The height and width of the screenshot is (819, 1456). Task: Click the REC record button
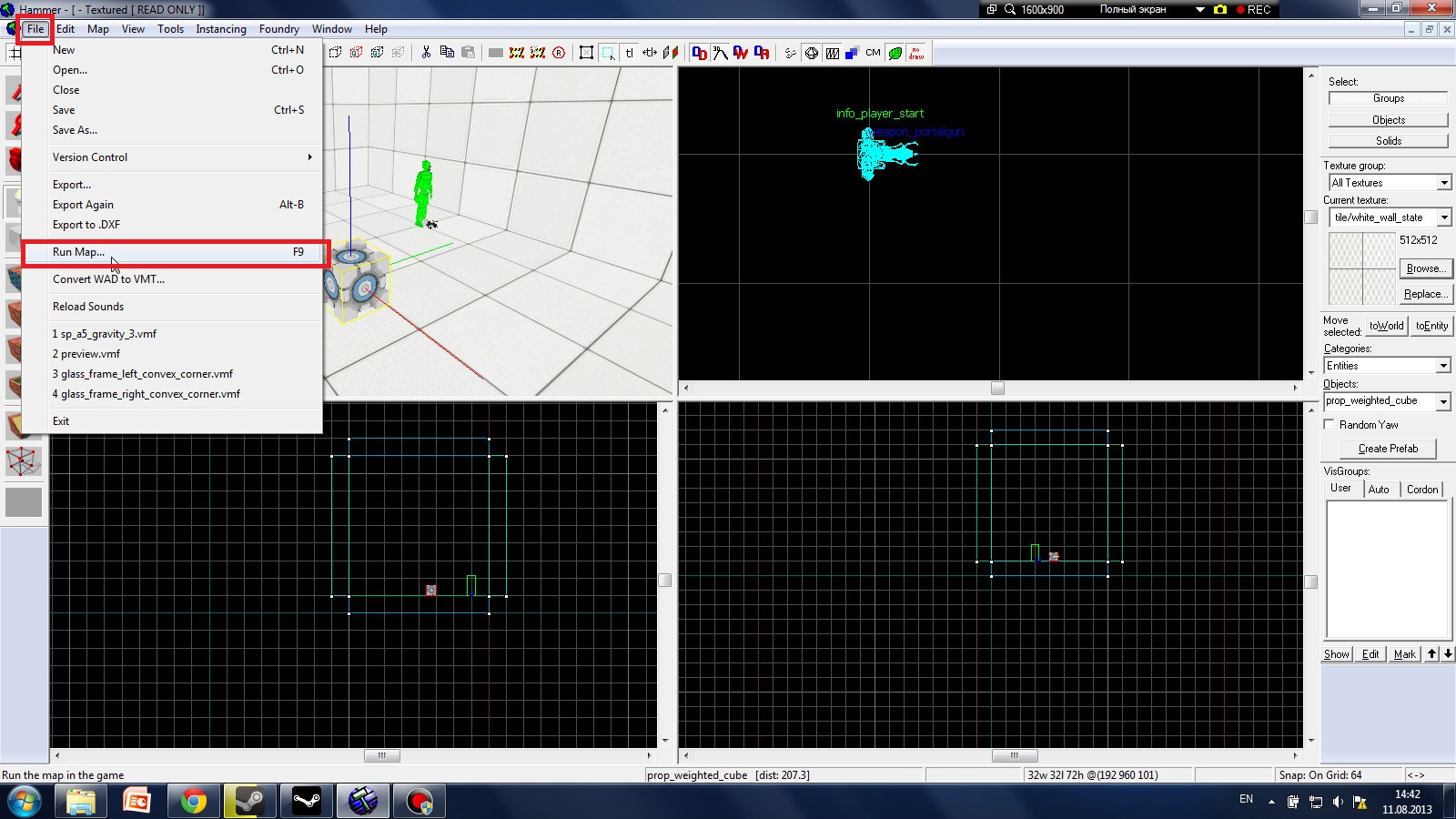click(1254, 9)
